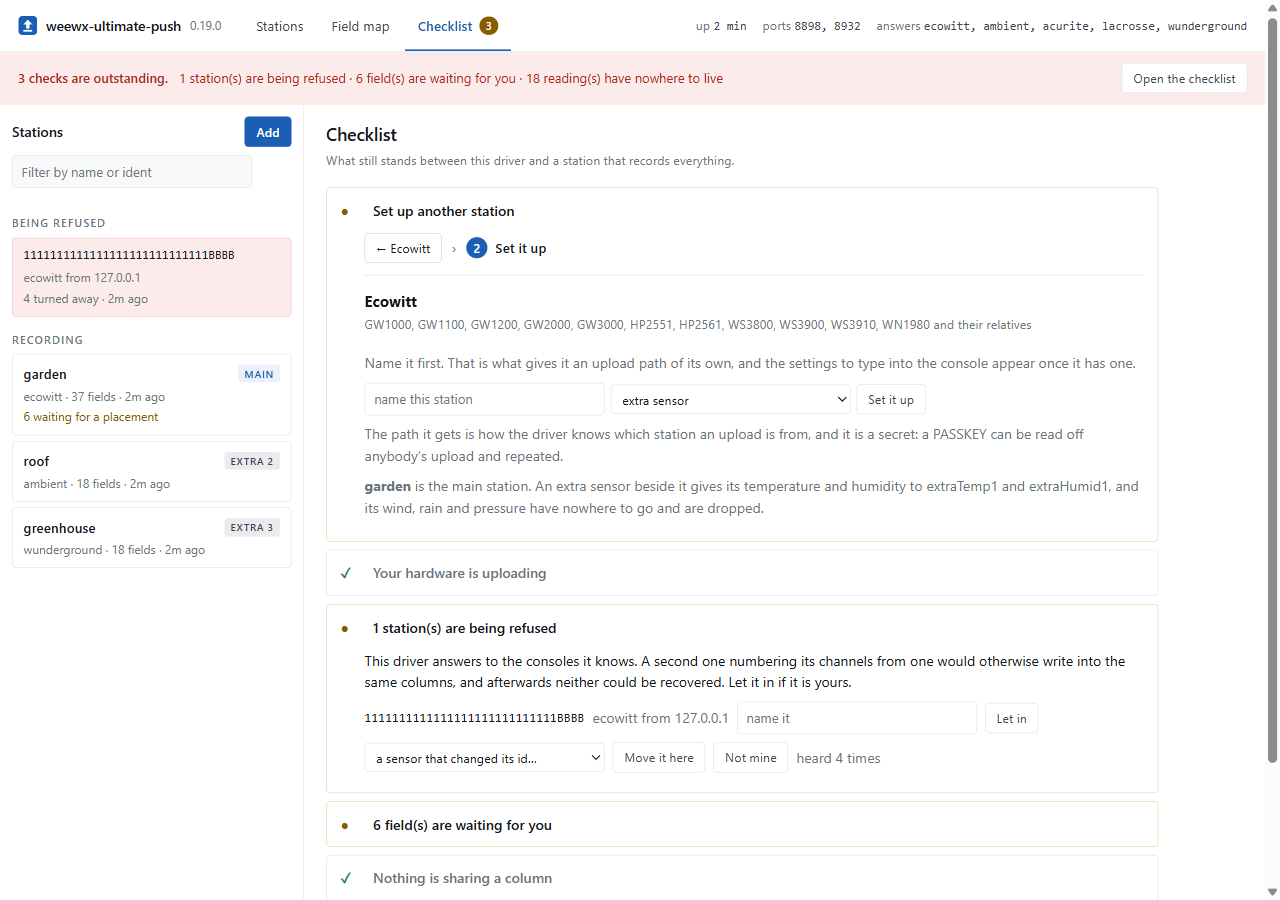Click the MAIN badge on garden
1280x900 pixels.
point(259,375)
